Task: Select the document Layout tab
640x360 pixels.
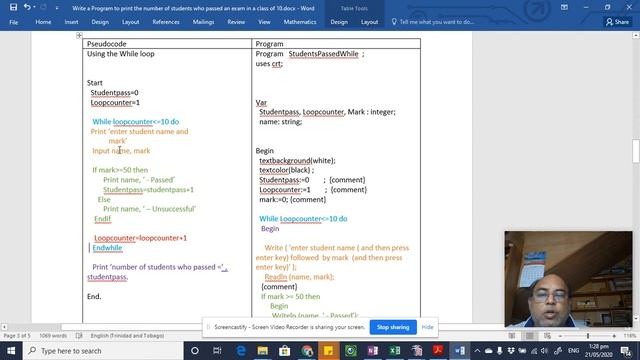Action: 131,22
